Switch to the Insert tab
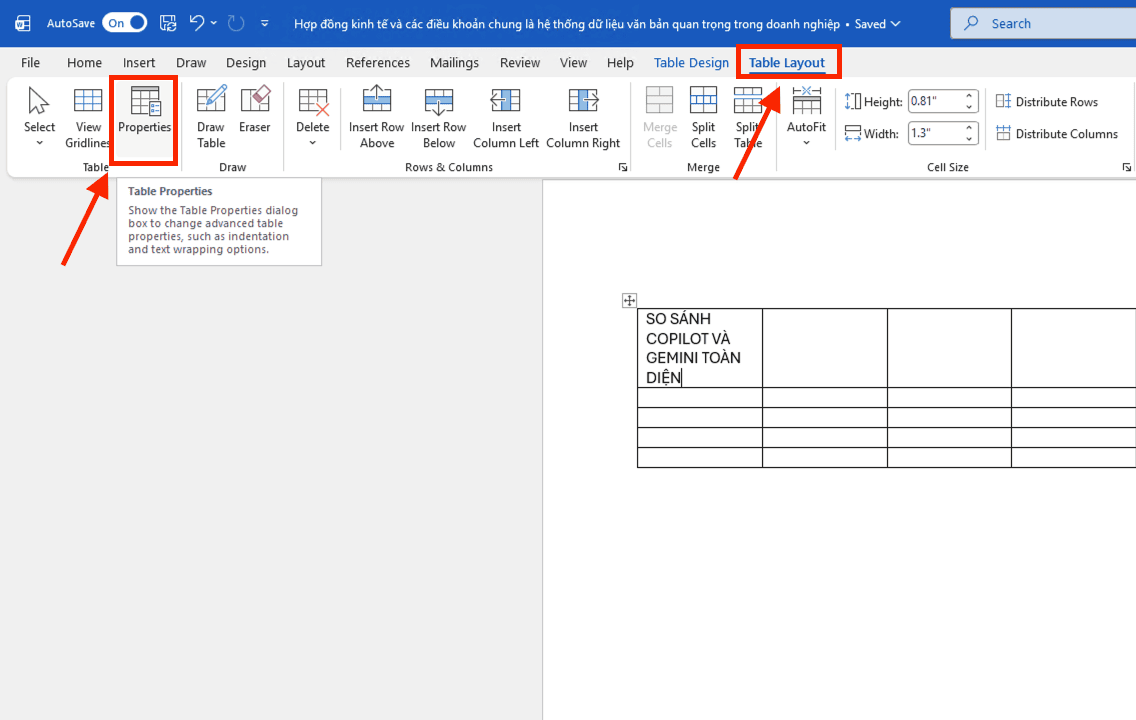This screenshot has height=720, width=1136. point(138,63)
